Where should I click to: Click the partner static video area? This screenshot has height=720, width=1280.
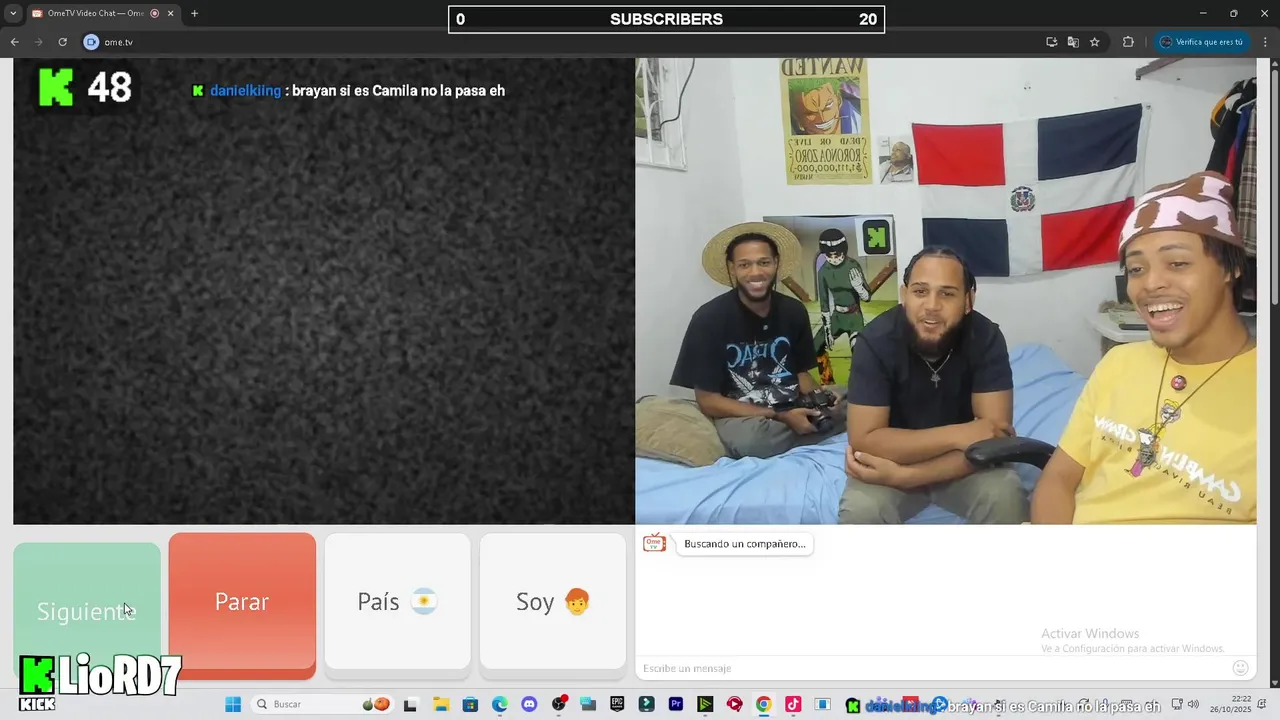(x=324, y=291)
